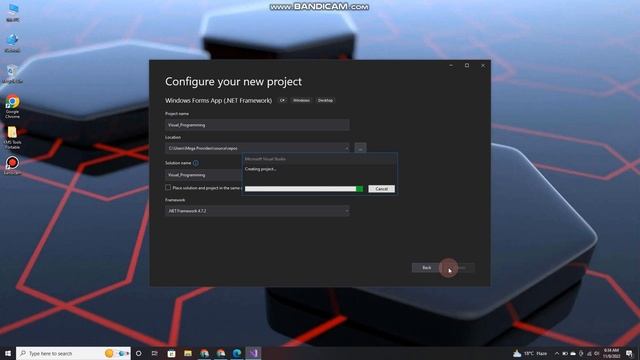Image resolution: width=640 pixels, height=360 pixels.
Task: Open the taskbar clock and date
Action: pos(611,353)
